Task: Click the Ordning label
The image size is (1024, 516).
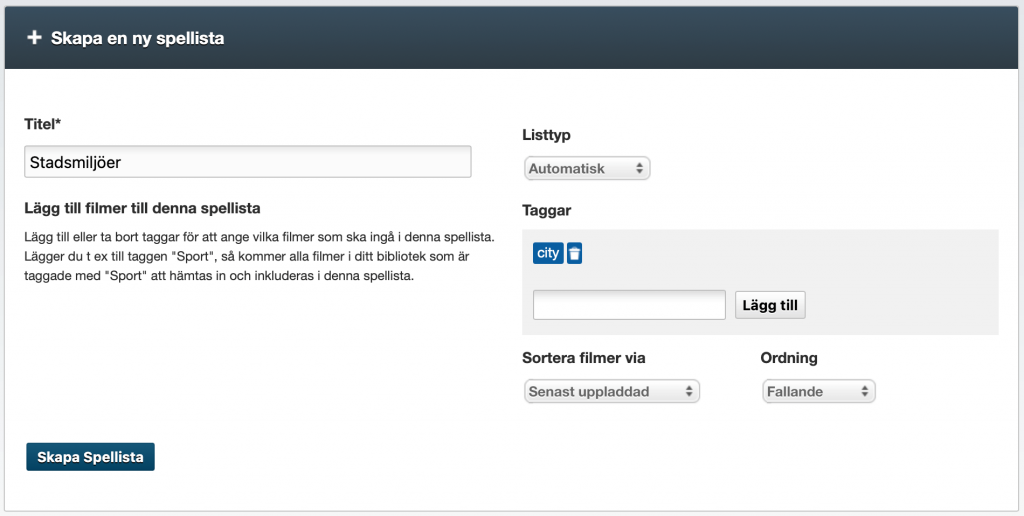Action: click(789, 358)
